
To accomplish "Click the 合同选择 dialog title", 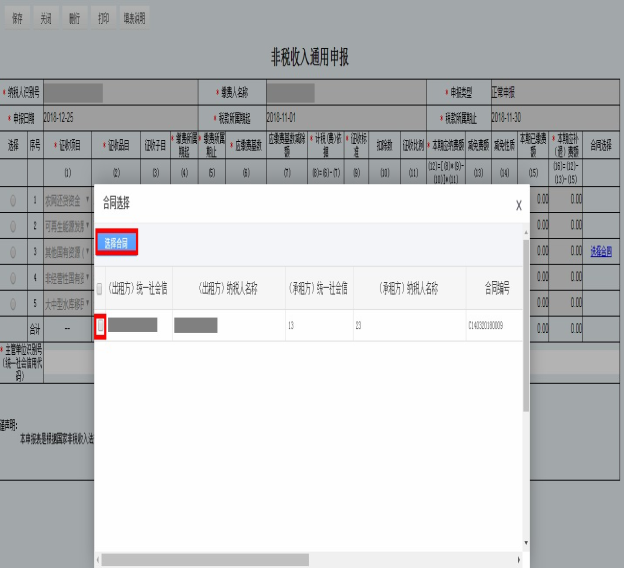I will pyautogui.click(x=116, y=203).
